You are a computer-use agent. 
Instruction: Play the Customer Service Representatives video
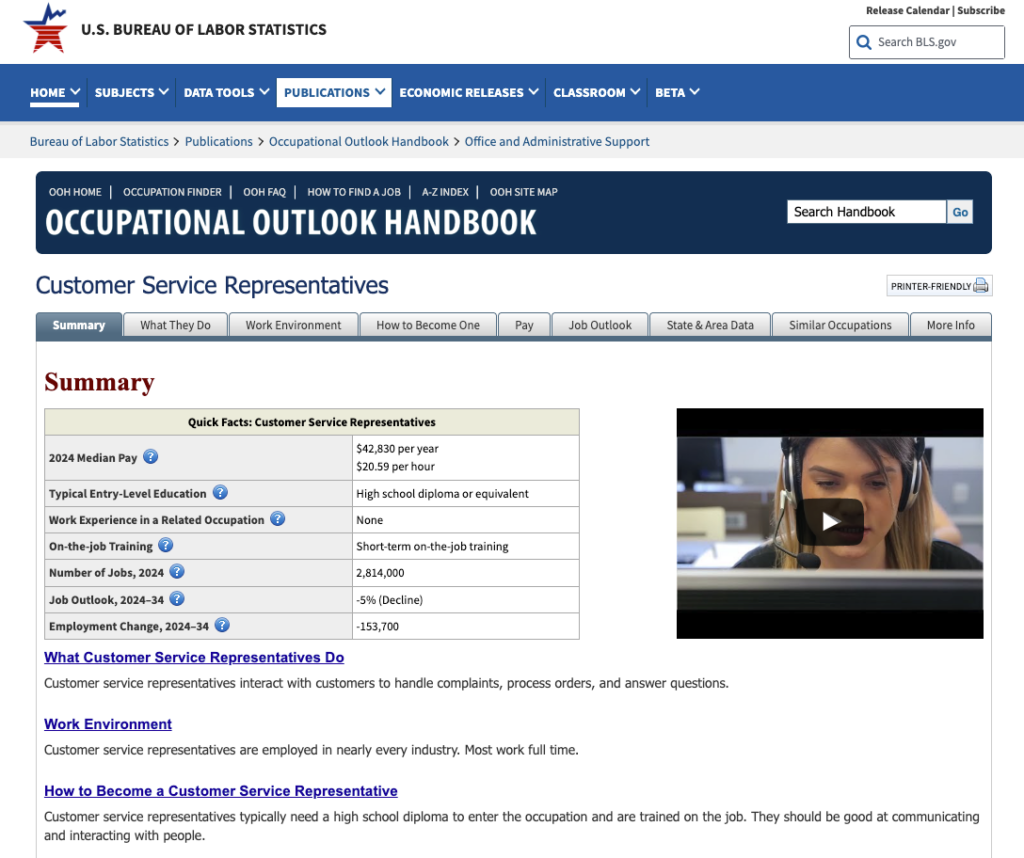click(829, 521)
